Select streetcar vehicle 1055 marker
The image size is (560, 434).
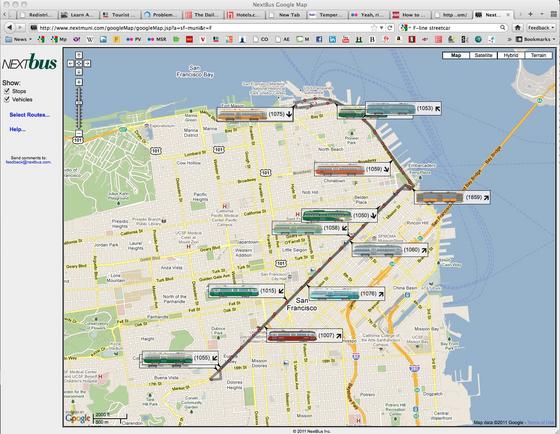[180, 358]
